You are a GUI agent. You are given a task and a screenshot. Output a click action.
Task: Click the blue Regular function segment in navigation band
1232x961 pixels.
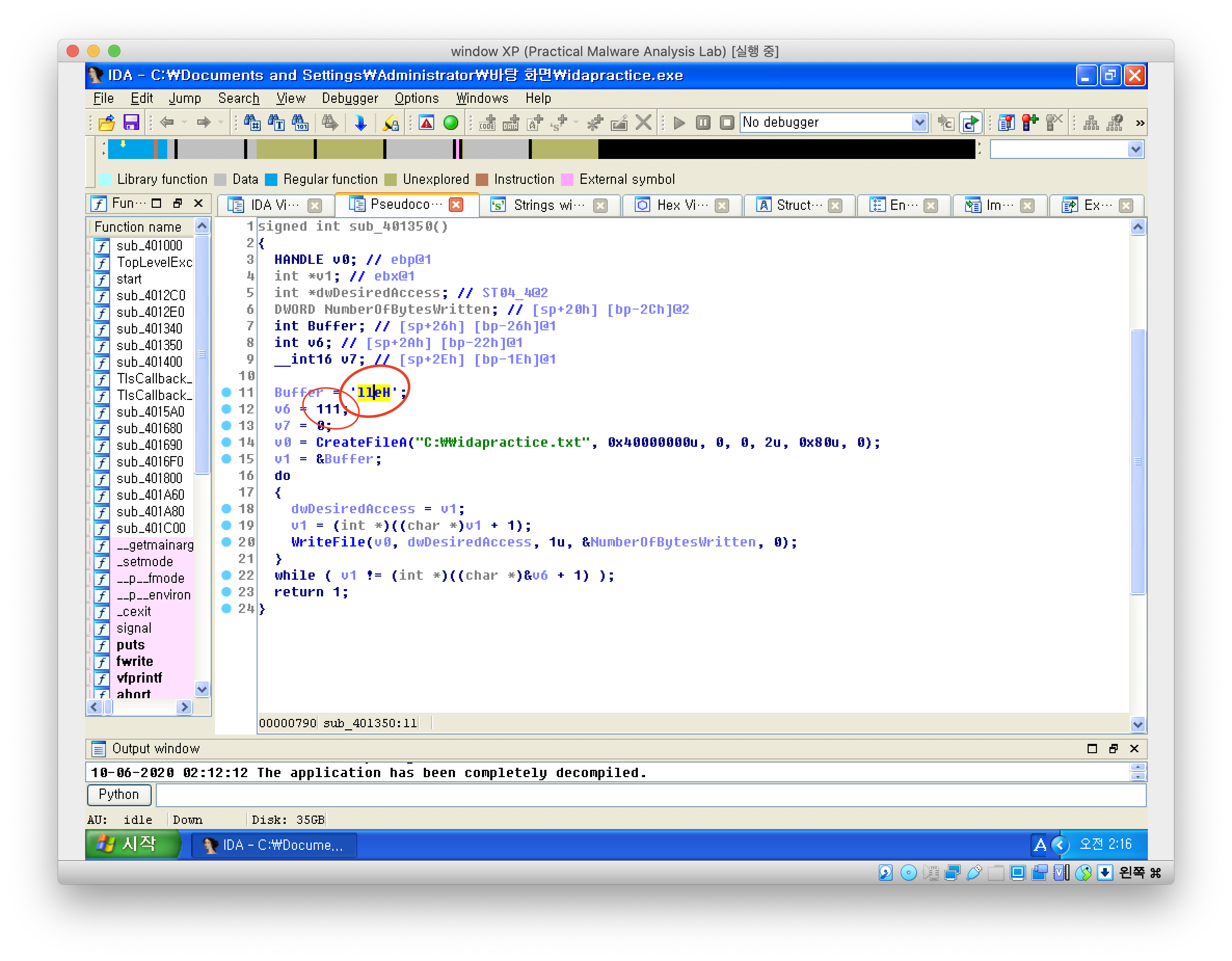[131, 150]
